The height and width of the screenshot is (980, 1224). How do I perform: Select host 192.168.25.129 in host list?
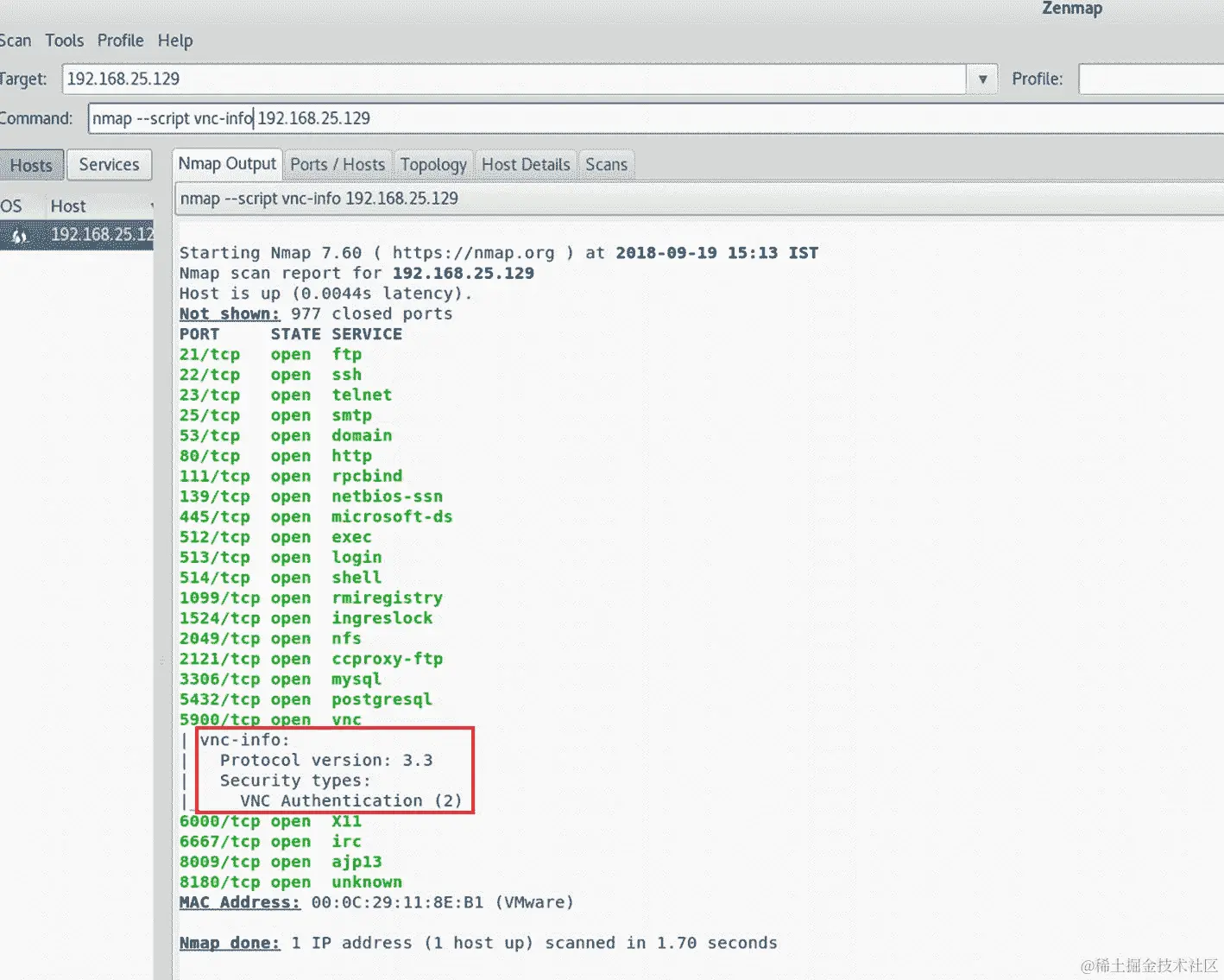click(77, 235)
